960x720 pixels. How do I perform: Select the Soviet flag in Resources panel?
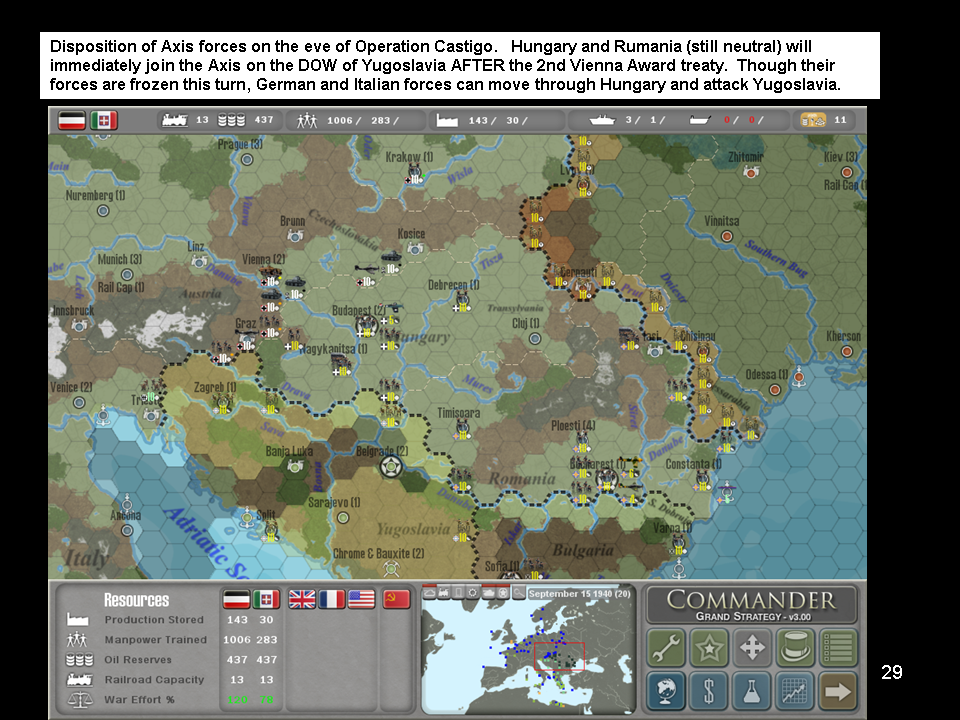pos(396,599)
